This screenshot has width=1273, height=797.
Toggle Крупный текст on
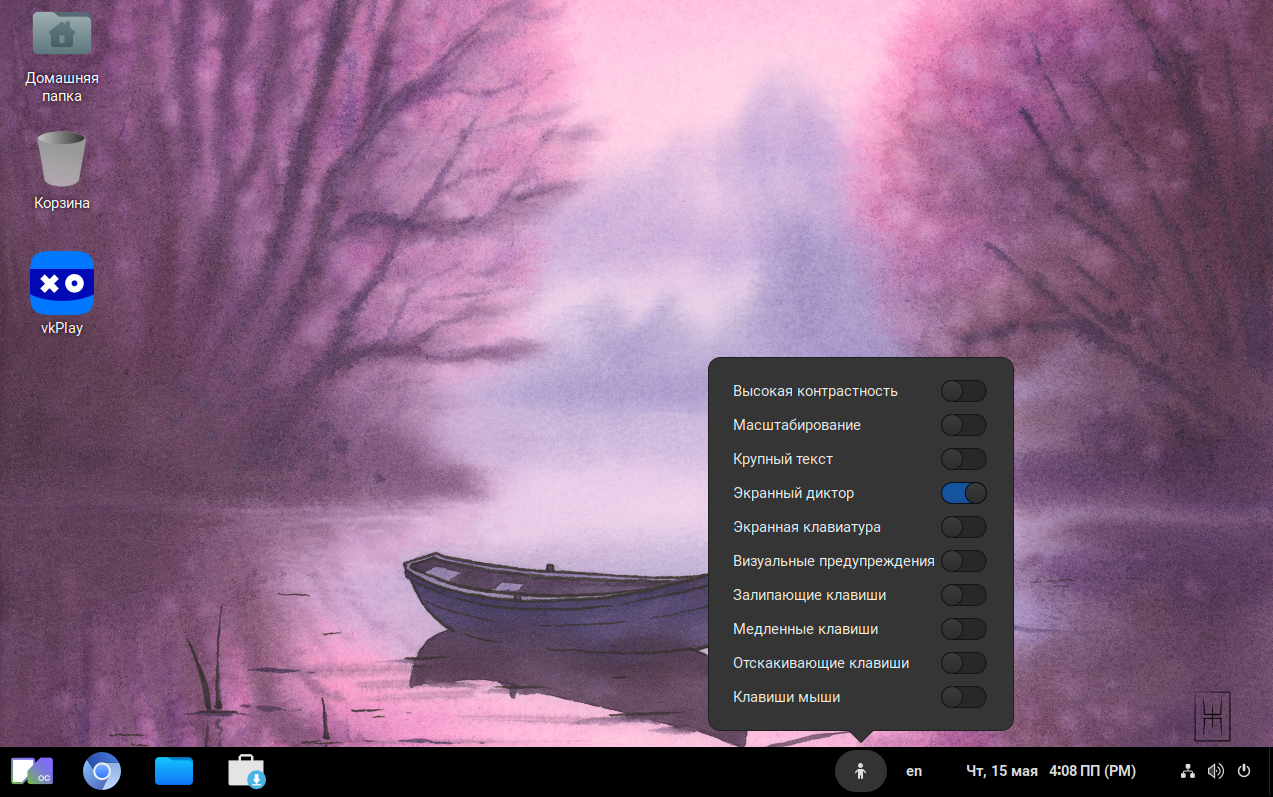click(x=963, y=459)
